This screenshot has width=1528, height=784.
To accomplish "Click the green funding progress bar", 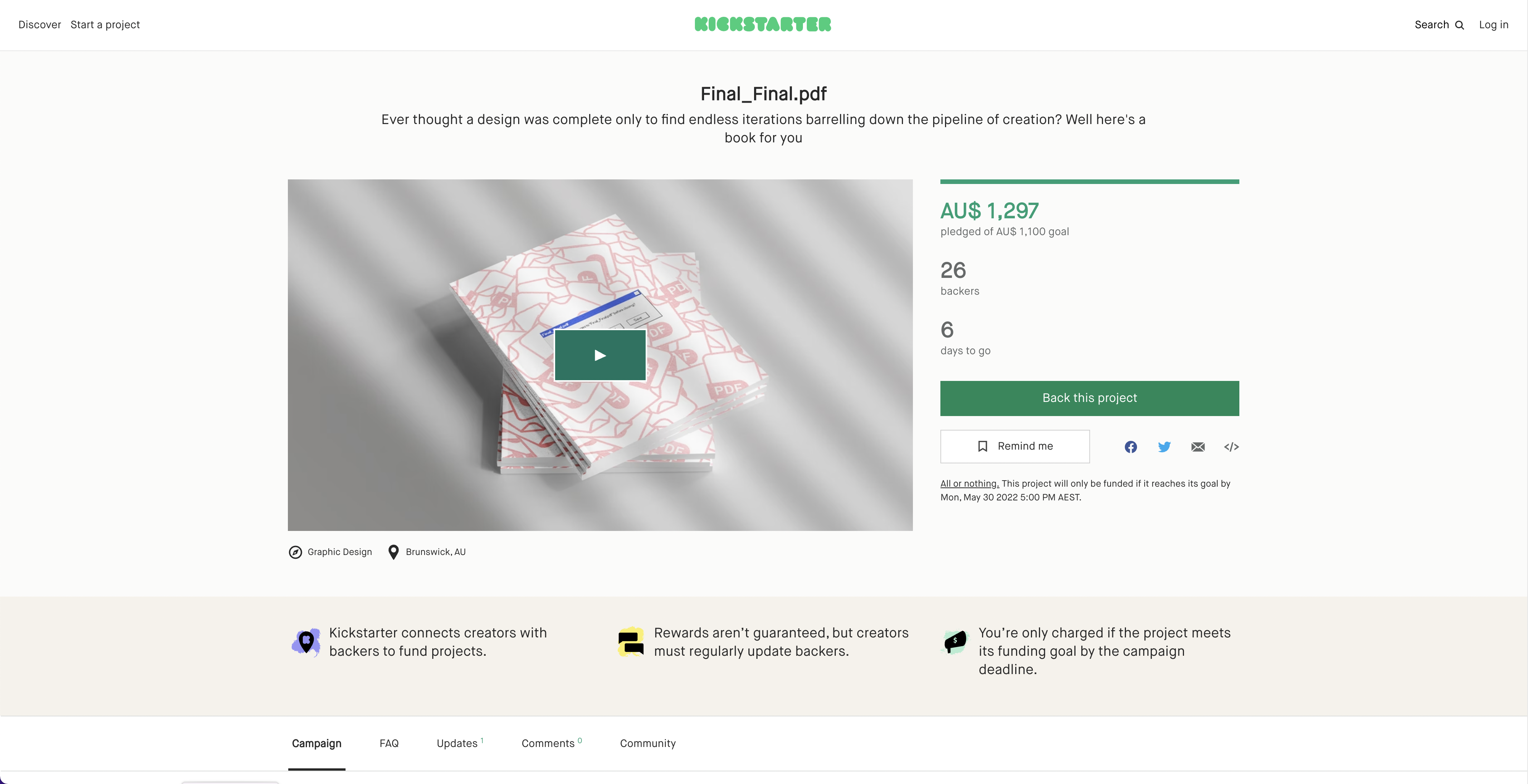I will pyautogui.click(x=1090, y=181).
